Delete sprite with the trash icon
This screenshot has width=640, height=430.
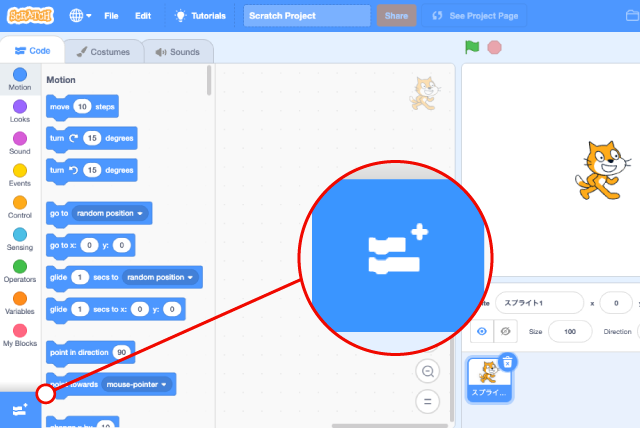click(507, 362)
